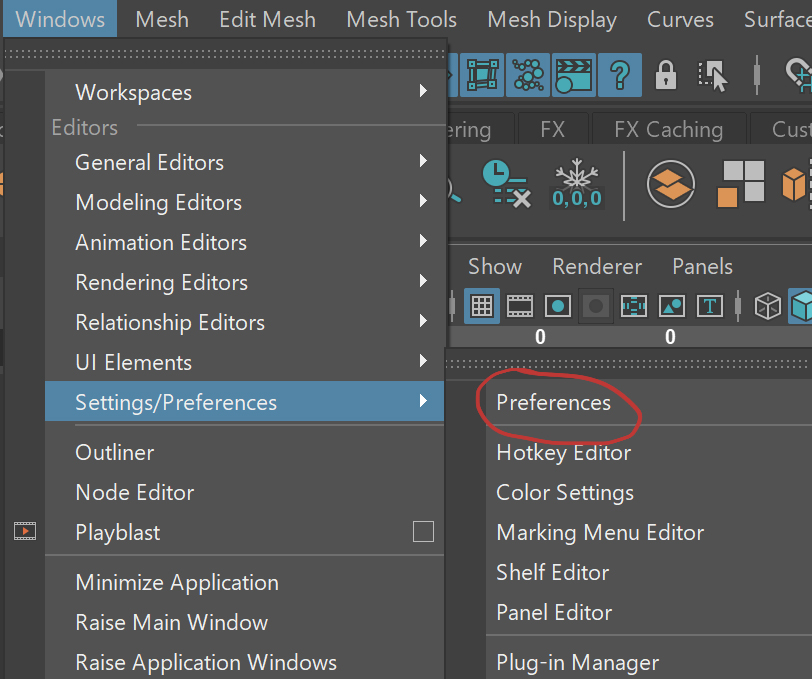Toggle the viewport grid button
Screen dimensions: 812x679
pyautogui.click(x=482, y=306)
